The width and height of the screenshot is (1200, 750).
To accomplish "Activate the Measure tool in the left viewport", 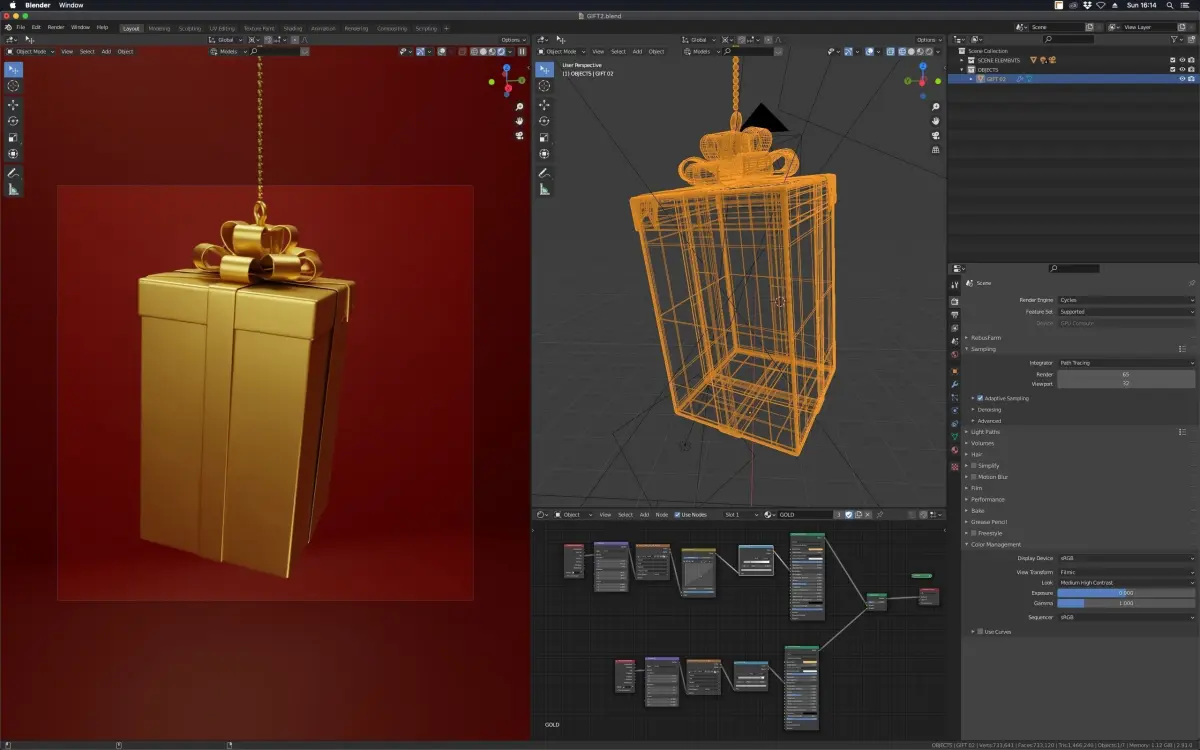I will (13, 189).
